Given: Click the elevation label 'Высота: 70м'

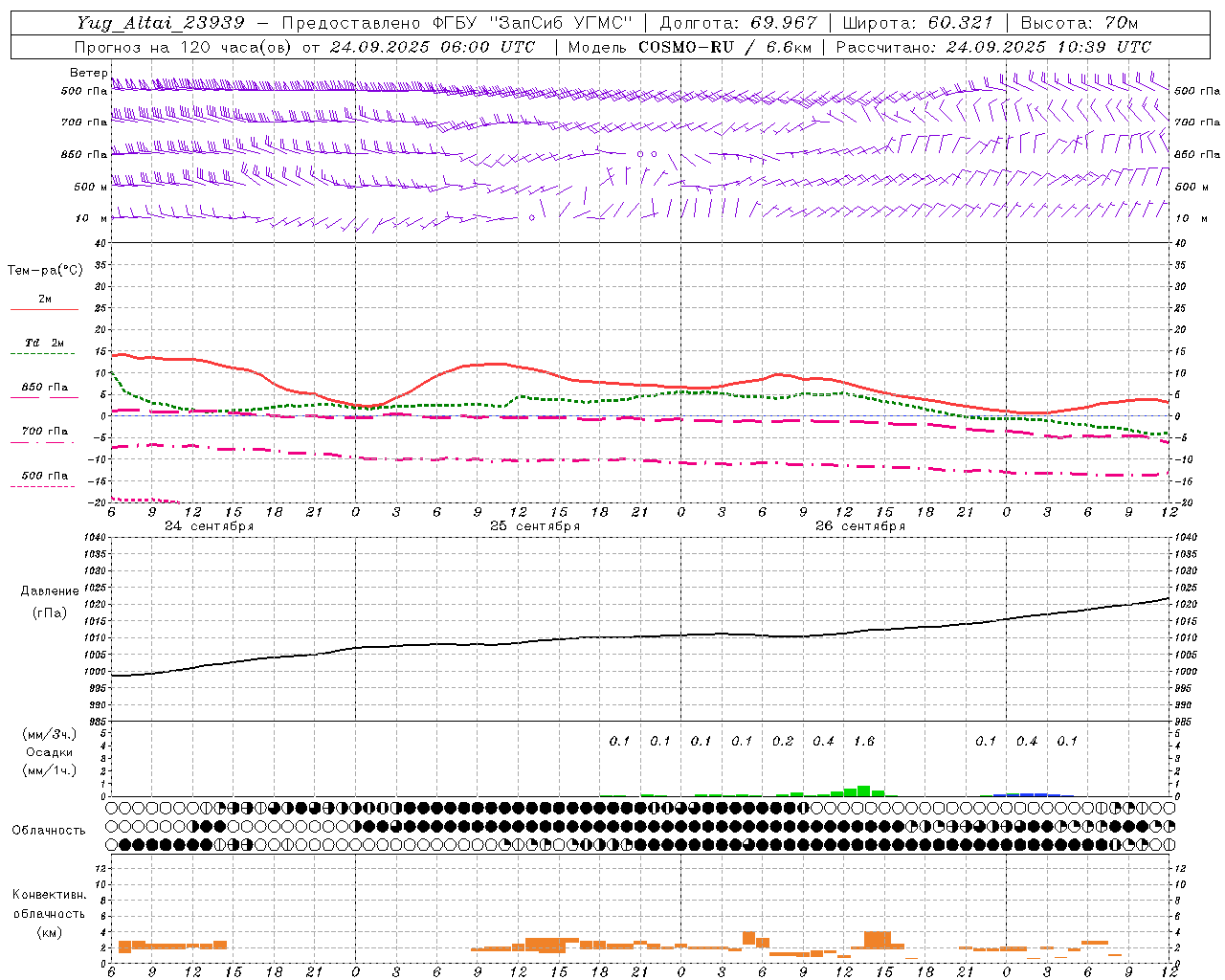Looking at the screenshot, I should (x=1080, y=23).
